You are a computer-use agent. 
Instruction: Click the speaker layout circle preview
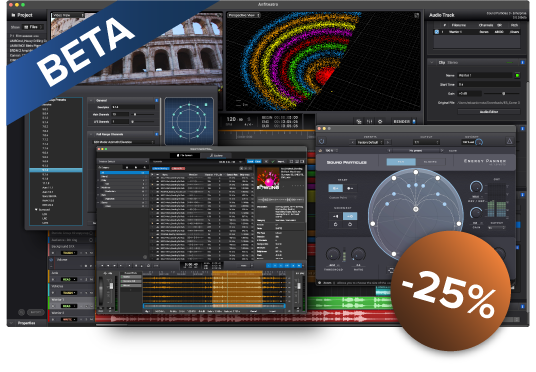coord(189,121)
